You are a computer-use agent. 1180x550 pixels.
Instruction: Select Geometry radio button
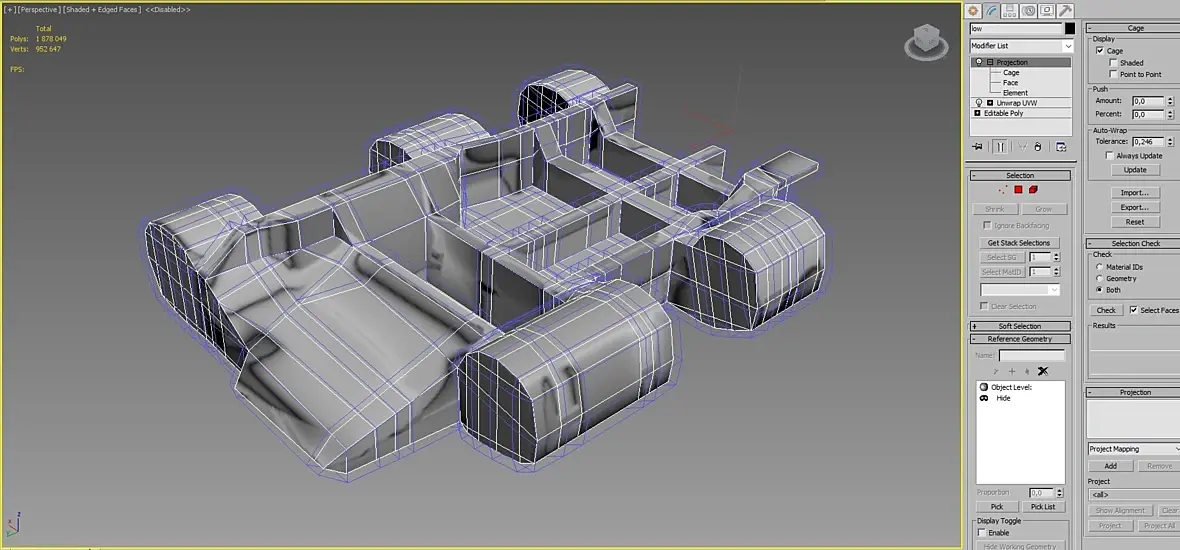point(1099,278)
